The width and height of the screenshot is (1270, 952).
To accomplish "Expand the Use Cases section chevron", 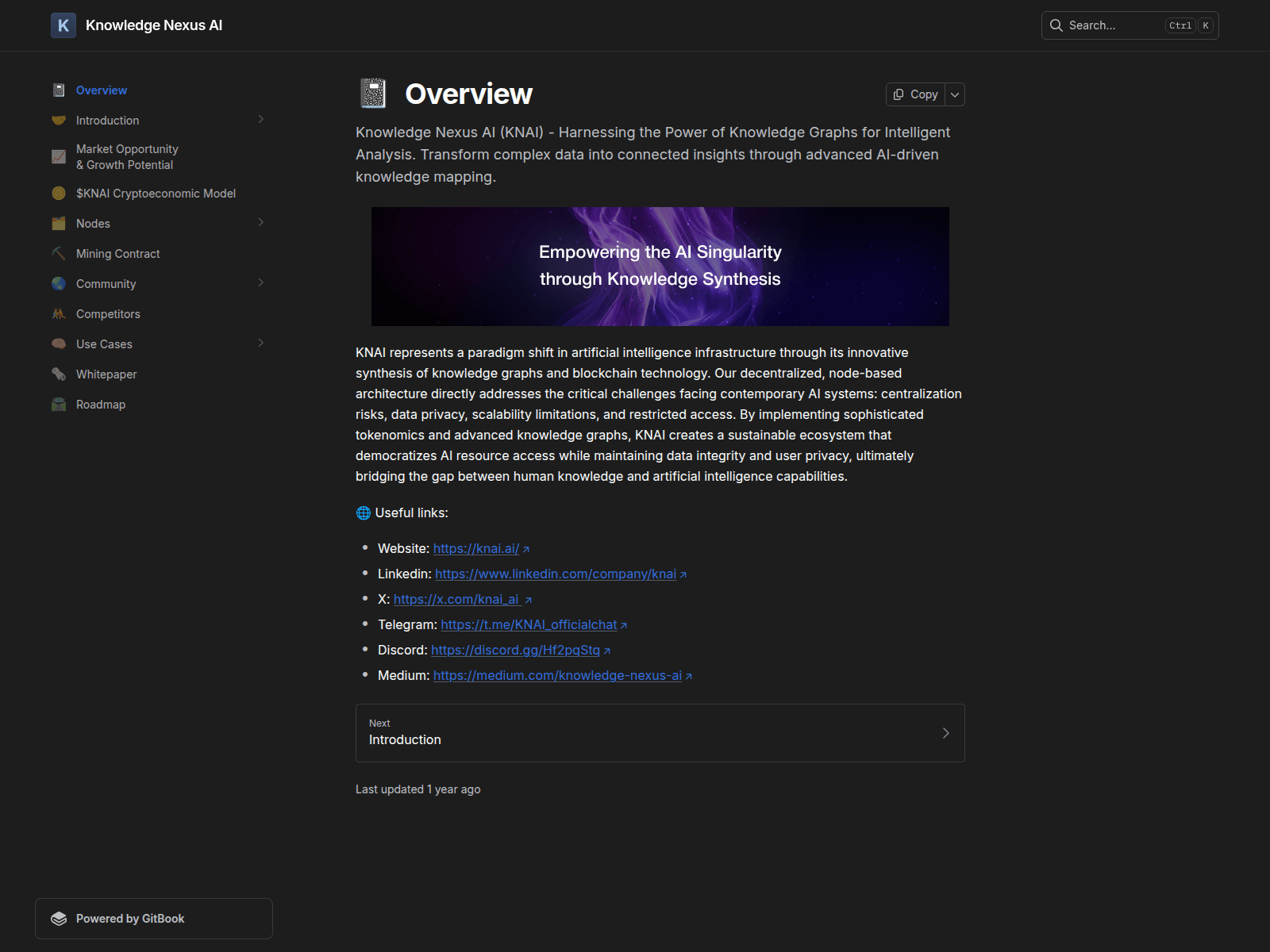I will 261,344.
